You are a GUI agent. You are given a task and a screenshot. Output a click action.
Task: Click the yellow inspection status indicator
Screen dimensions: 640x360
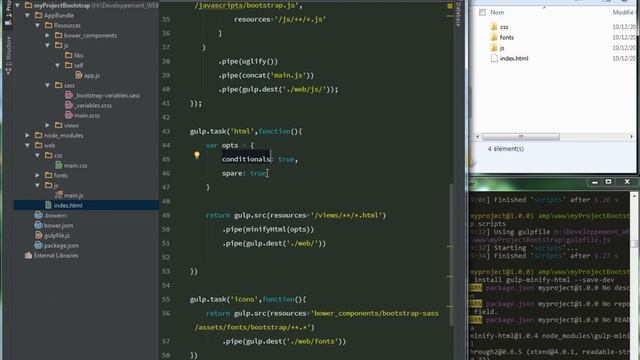[450, 6]
